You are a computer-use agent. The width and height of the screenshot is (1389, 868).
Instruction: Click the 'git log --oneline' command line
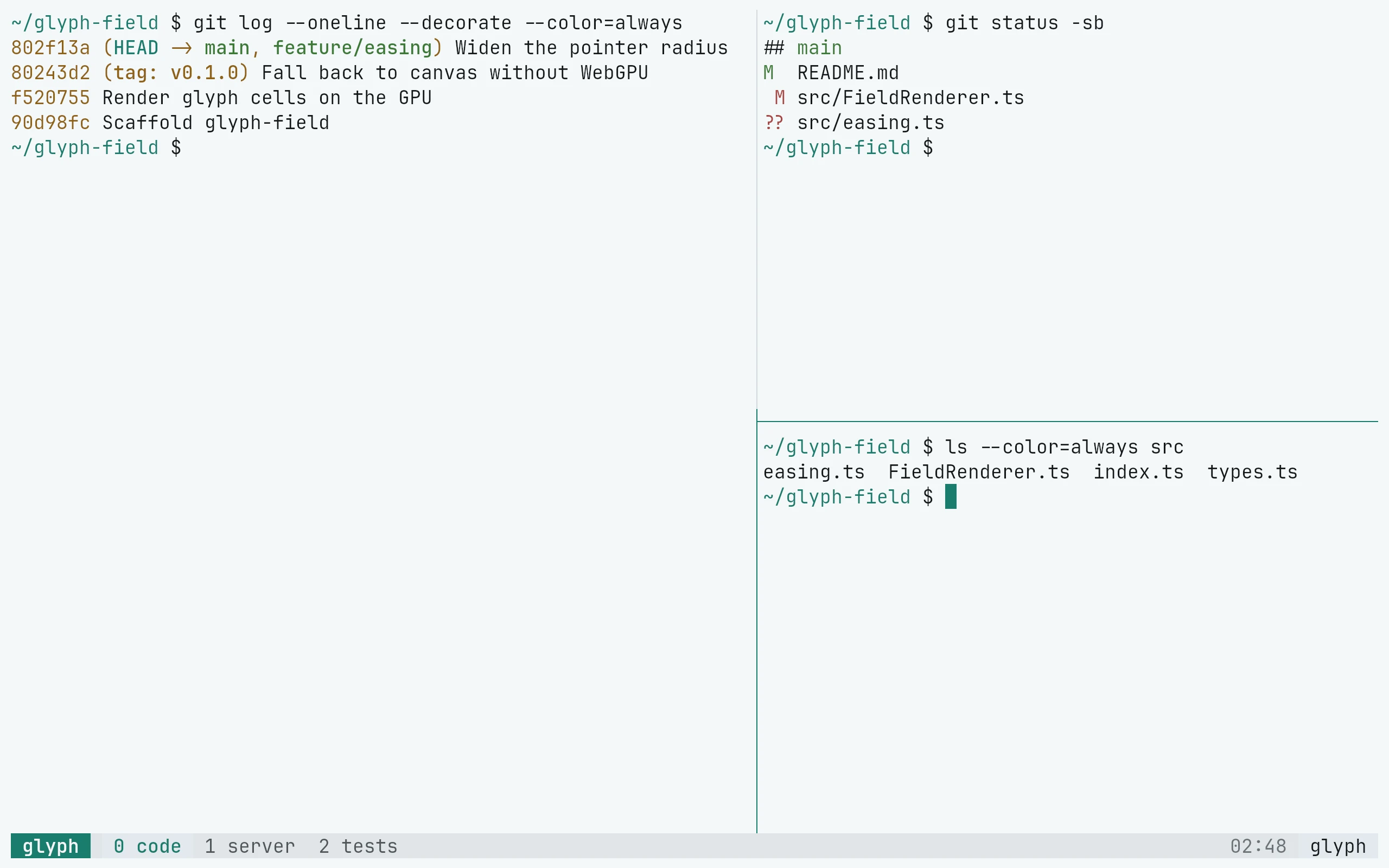pyautogui.click(x=438, y=23)
